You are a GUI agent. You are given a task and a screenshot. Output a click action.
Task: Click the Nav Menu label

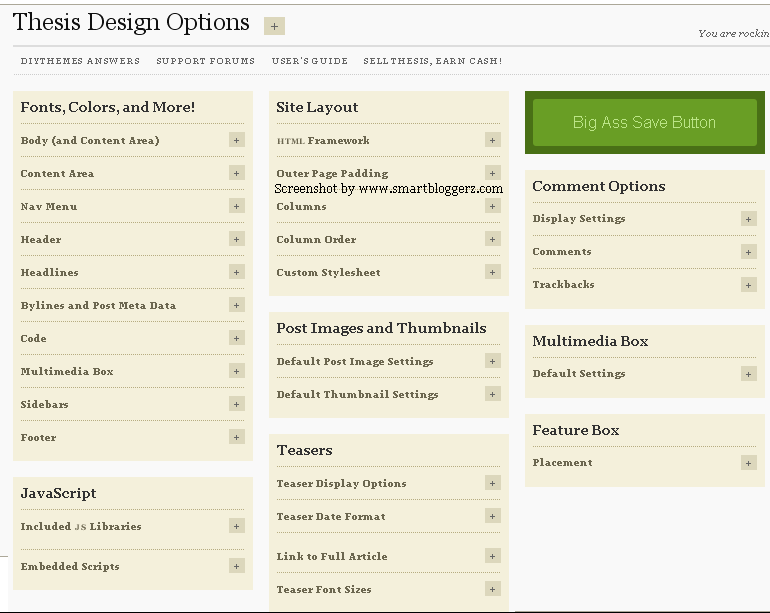[x=49, y=206]
